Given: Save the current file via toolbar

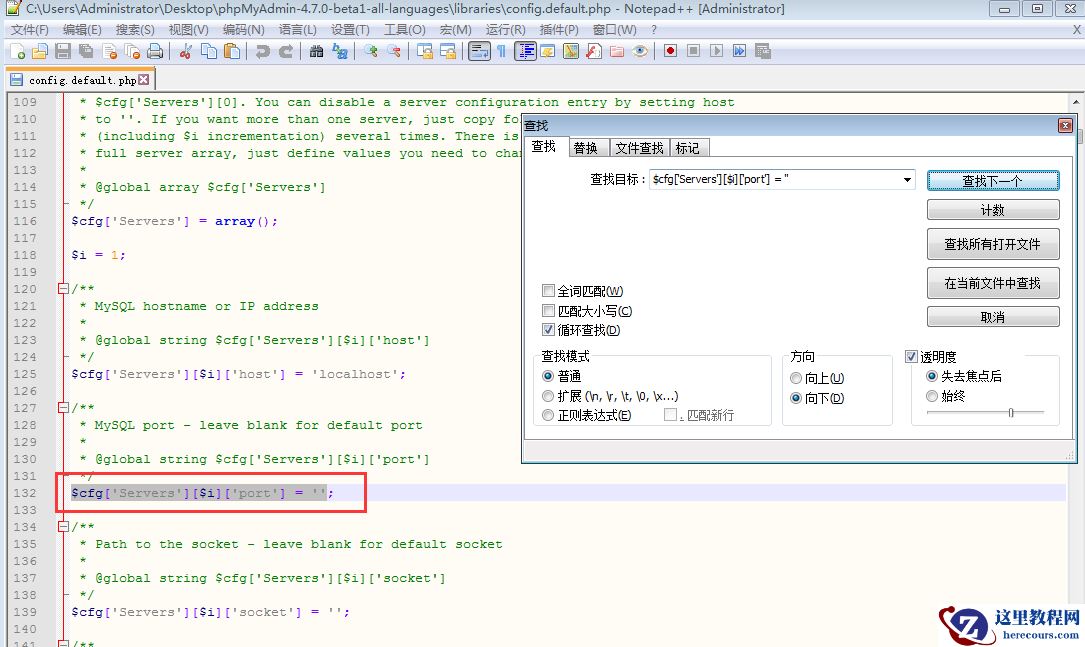Looking at the screenshot, I should pyautogui.click(x=63, y=51).
